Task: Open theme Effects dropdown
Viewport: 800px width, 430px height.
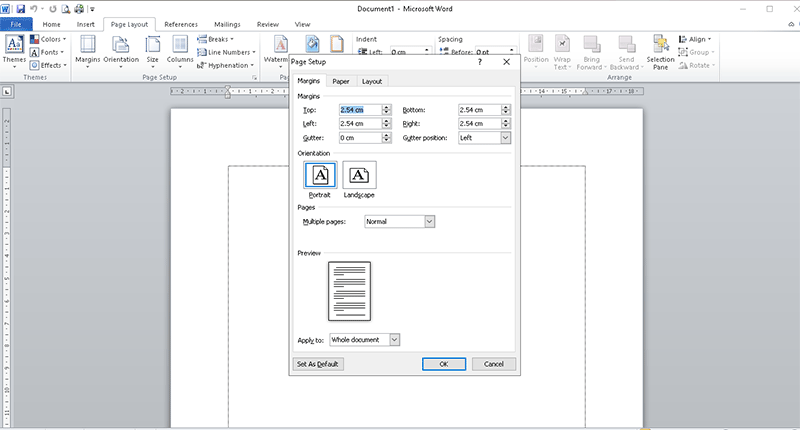Action: [48, 65]
